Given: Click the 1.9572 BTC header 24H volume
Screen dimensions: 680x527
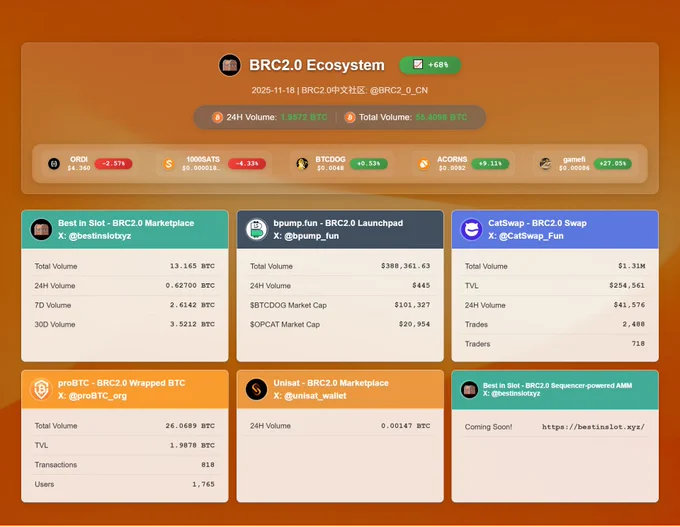Looking at the screenshot, I should click(304, 117).
